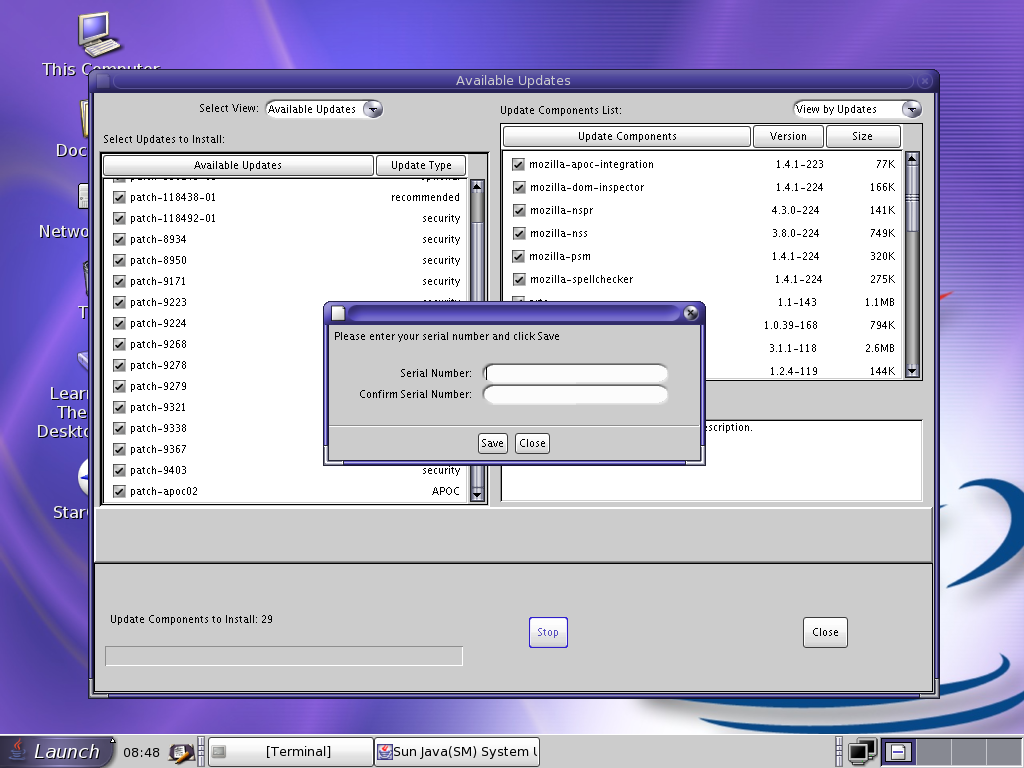Image resolution: width=1024 pixels, height=768 pixels.
Task: Click the components list scrollbar thumb
Action: coord(912,198)
